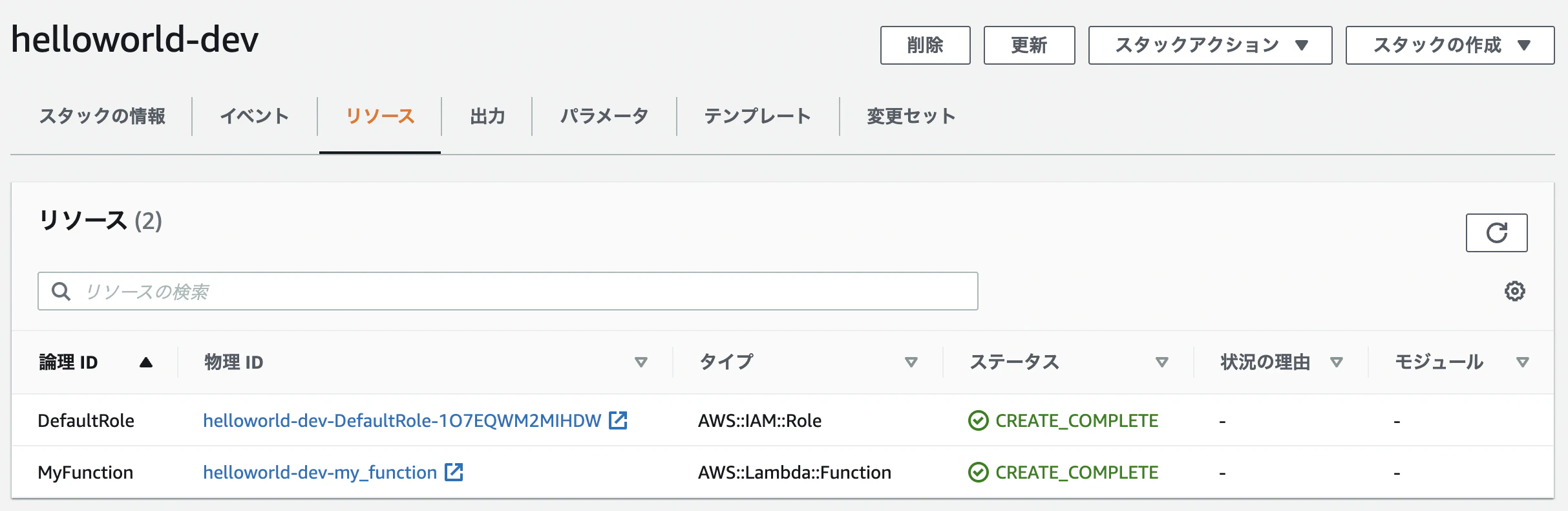Switch to the イベント tab

(x=255, y=116)
